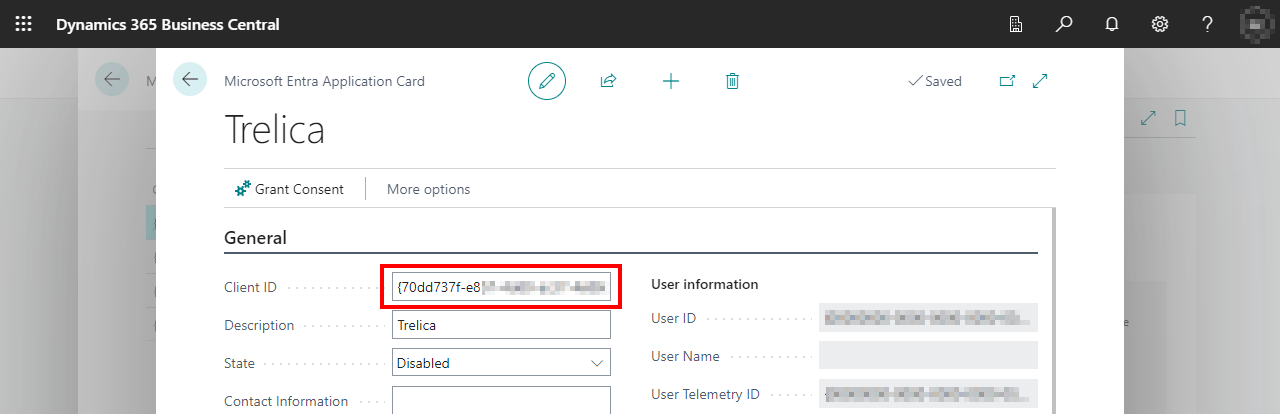Create a new record with the plus icon
1280x414 pixels.
pyautogui.click(x=671, y=81)
